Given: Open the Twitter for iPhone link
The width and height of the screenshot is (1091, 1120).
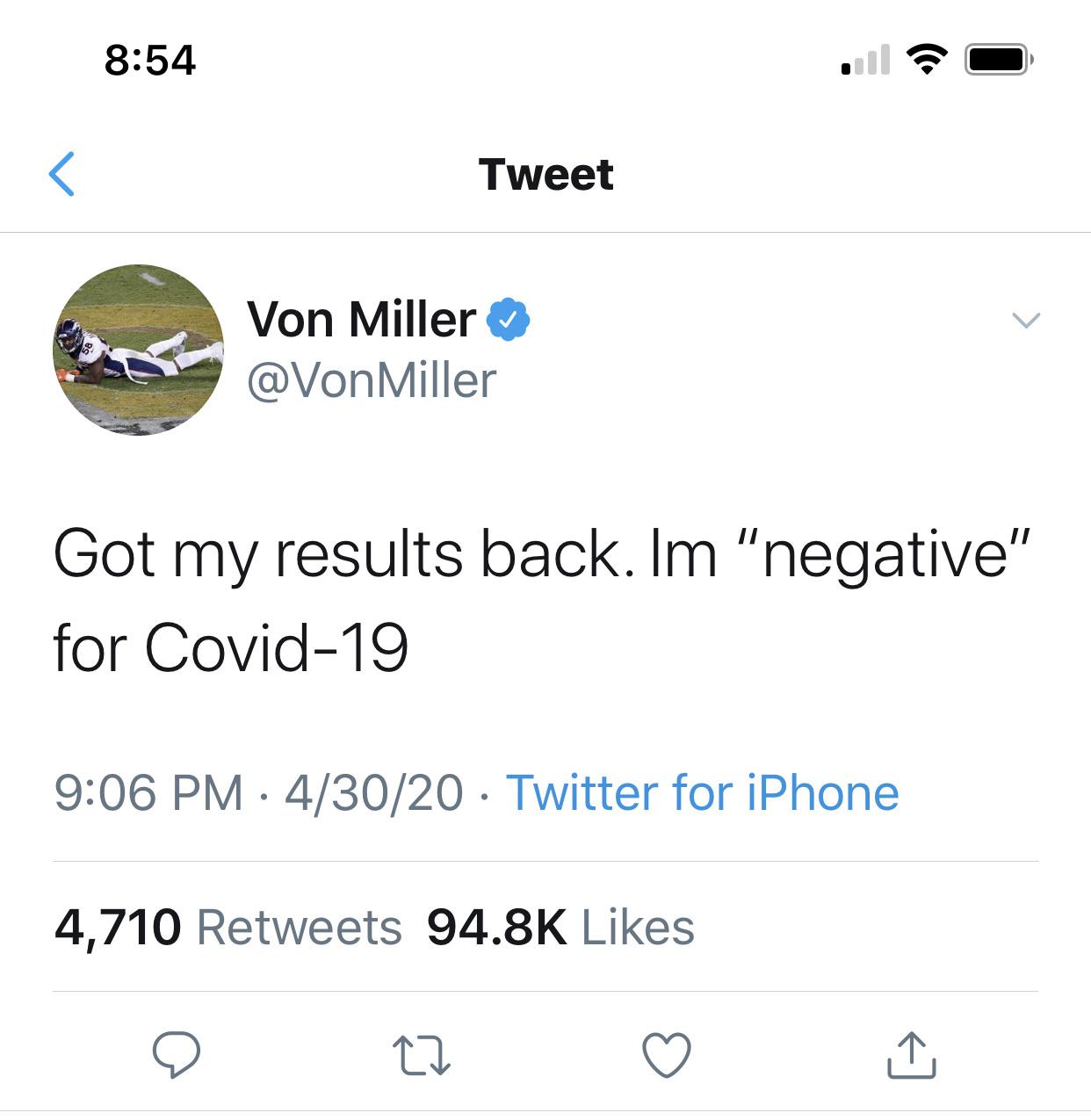Looking at the screenshot, I should 703,792.
